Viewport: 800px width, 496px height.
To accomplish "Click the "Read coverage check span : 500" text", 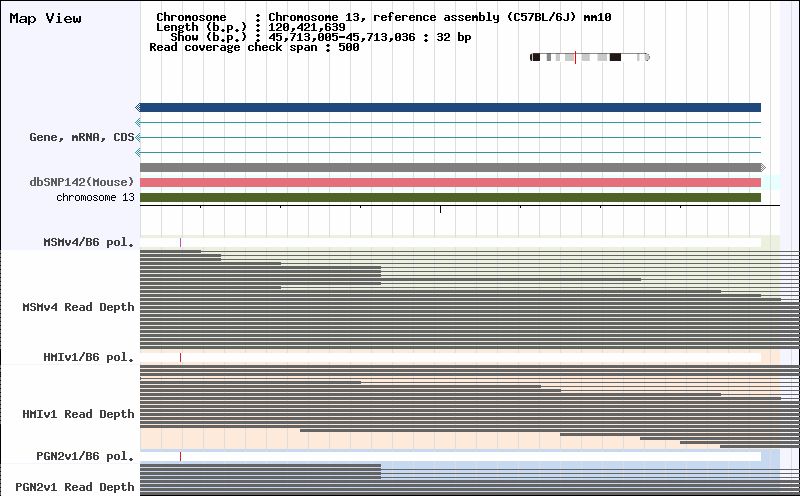I will (254, 47).
